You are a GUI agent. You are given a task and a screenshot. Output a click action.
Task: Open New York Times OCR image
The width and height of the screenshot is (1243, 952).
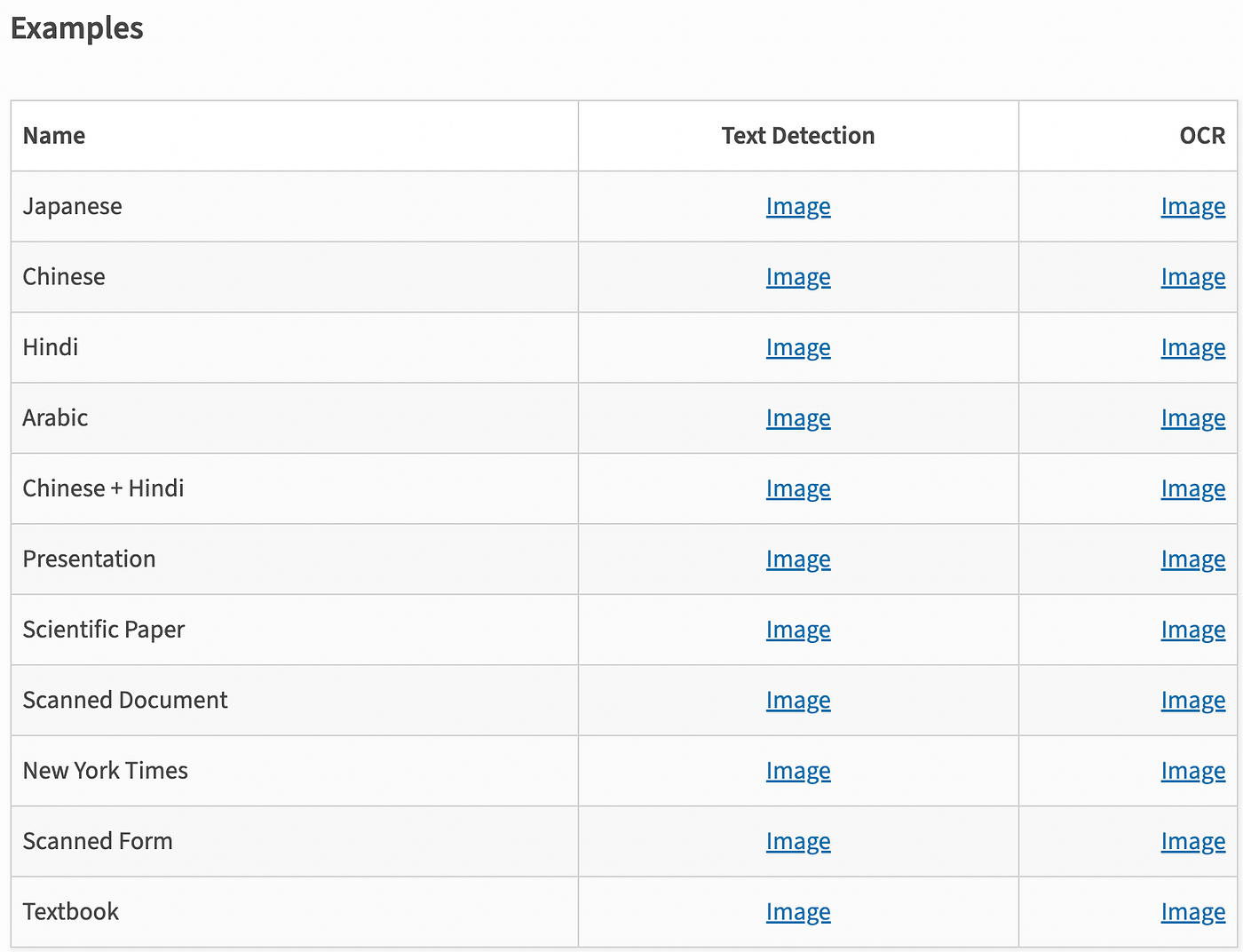pos(1193,772)
